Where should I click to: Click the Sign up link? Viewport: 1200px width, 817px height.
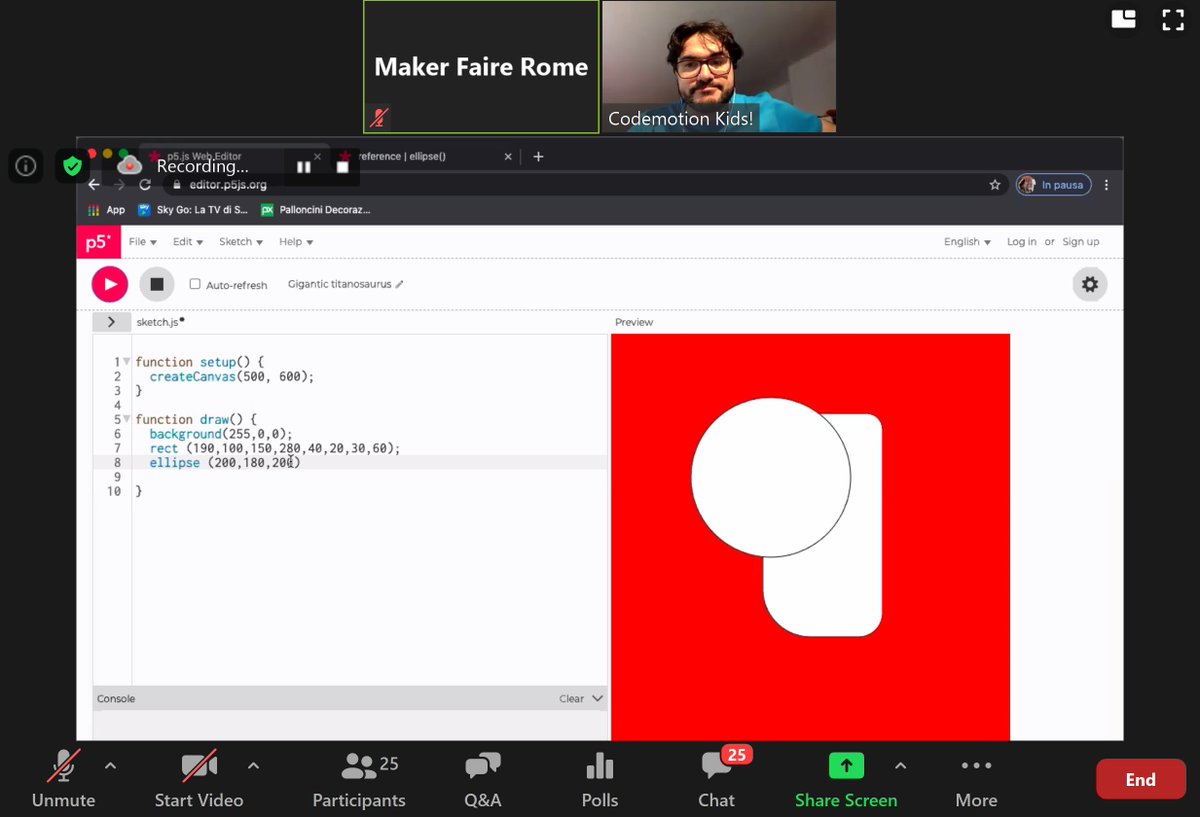coord(1081,242)
